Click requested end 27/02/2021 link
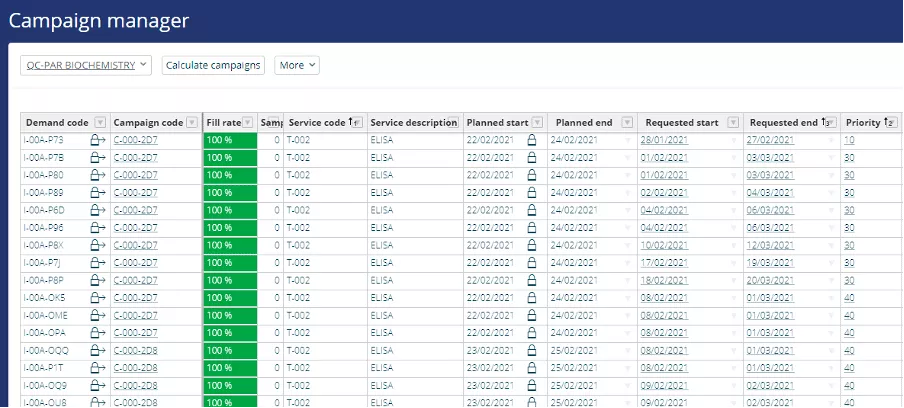The image size is (904, 408). 770,140
